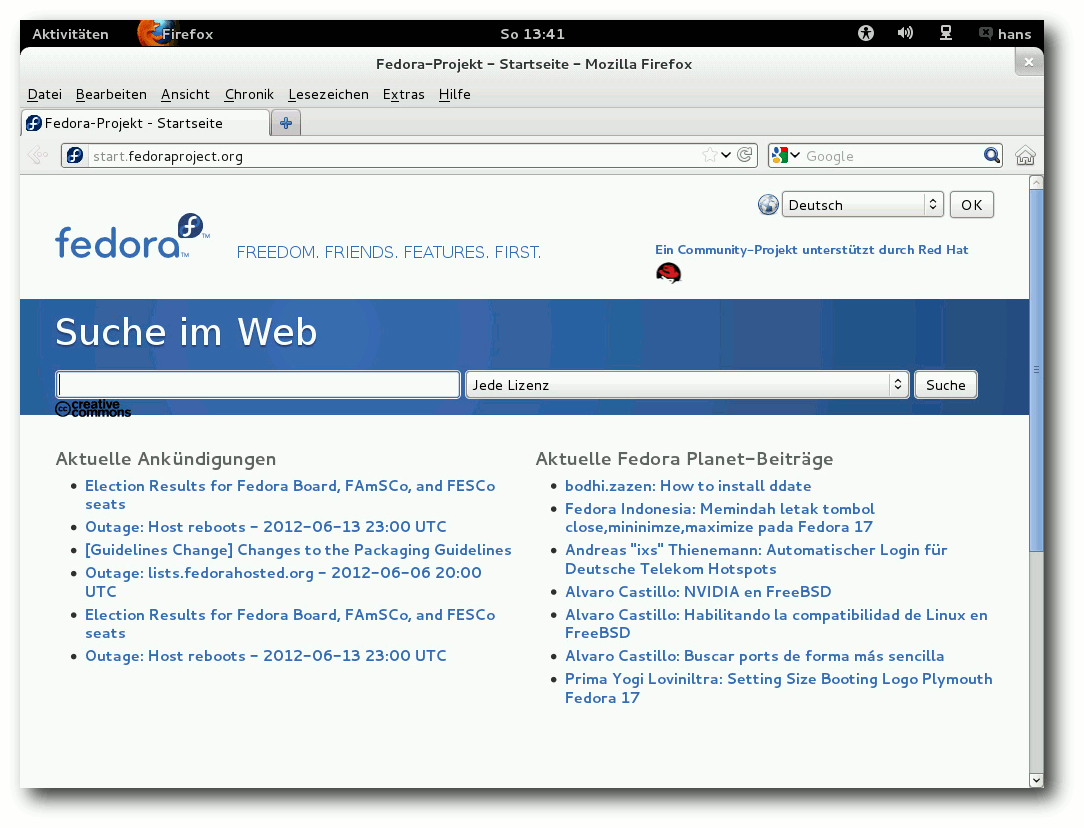Viewport: 1084px width, 828px height.
Task: Click the back arrow navigation button
Action: [38, 156]
